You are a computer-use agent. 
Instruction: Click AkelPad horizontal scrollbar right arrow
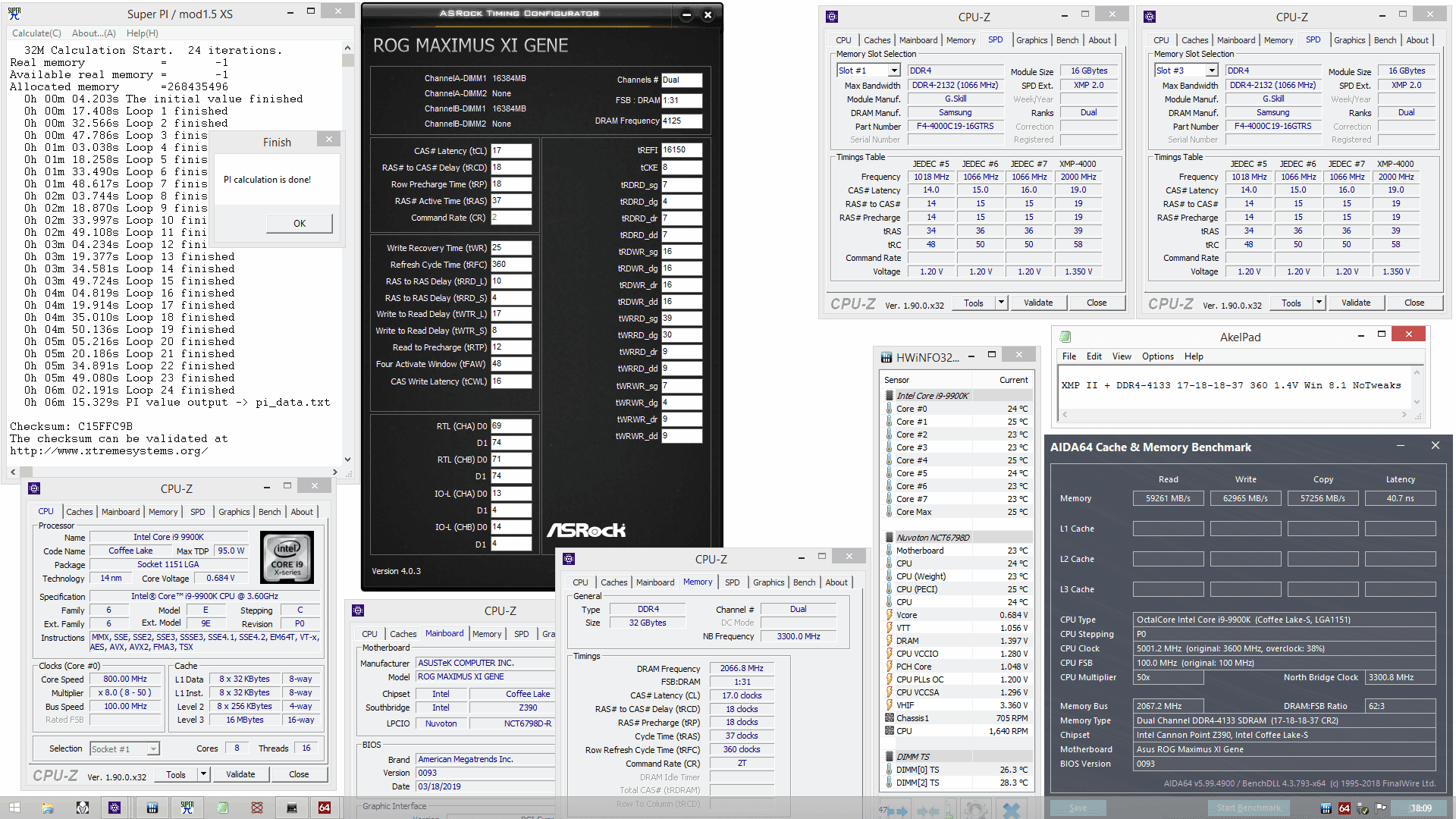(1404, 414)
